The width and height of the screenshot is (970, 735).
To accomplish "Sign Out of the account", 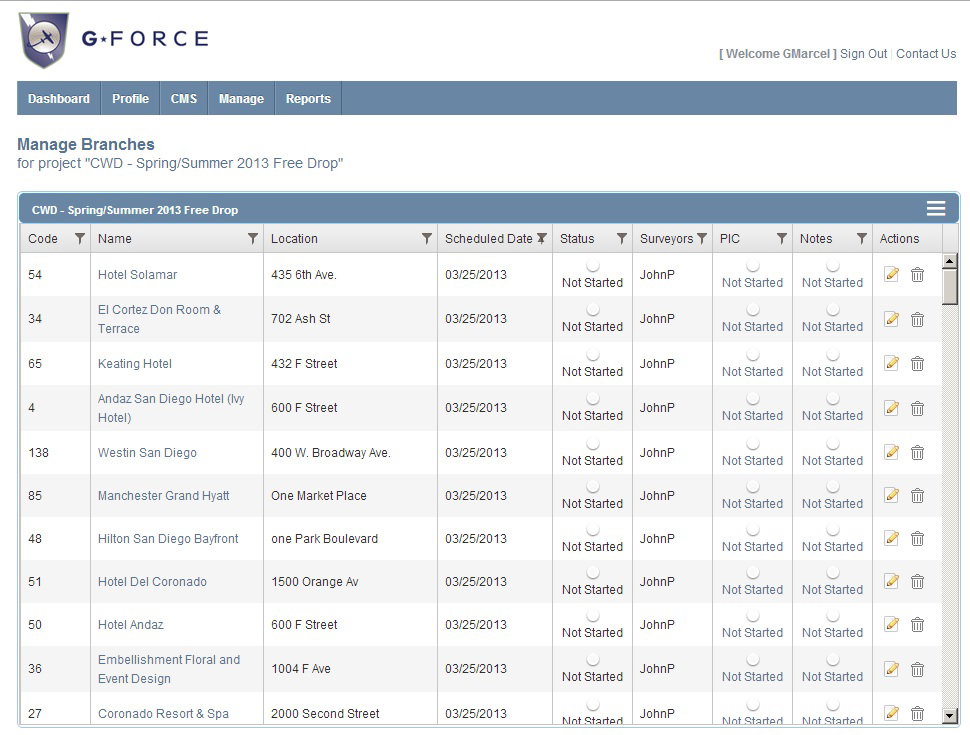I will (863, 54).
